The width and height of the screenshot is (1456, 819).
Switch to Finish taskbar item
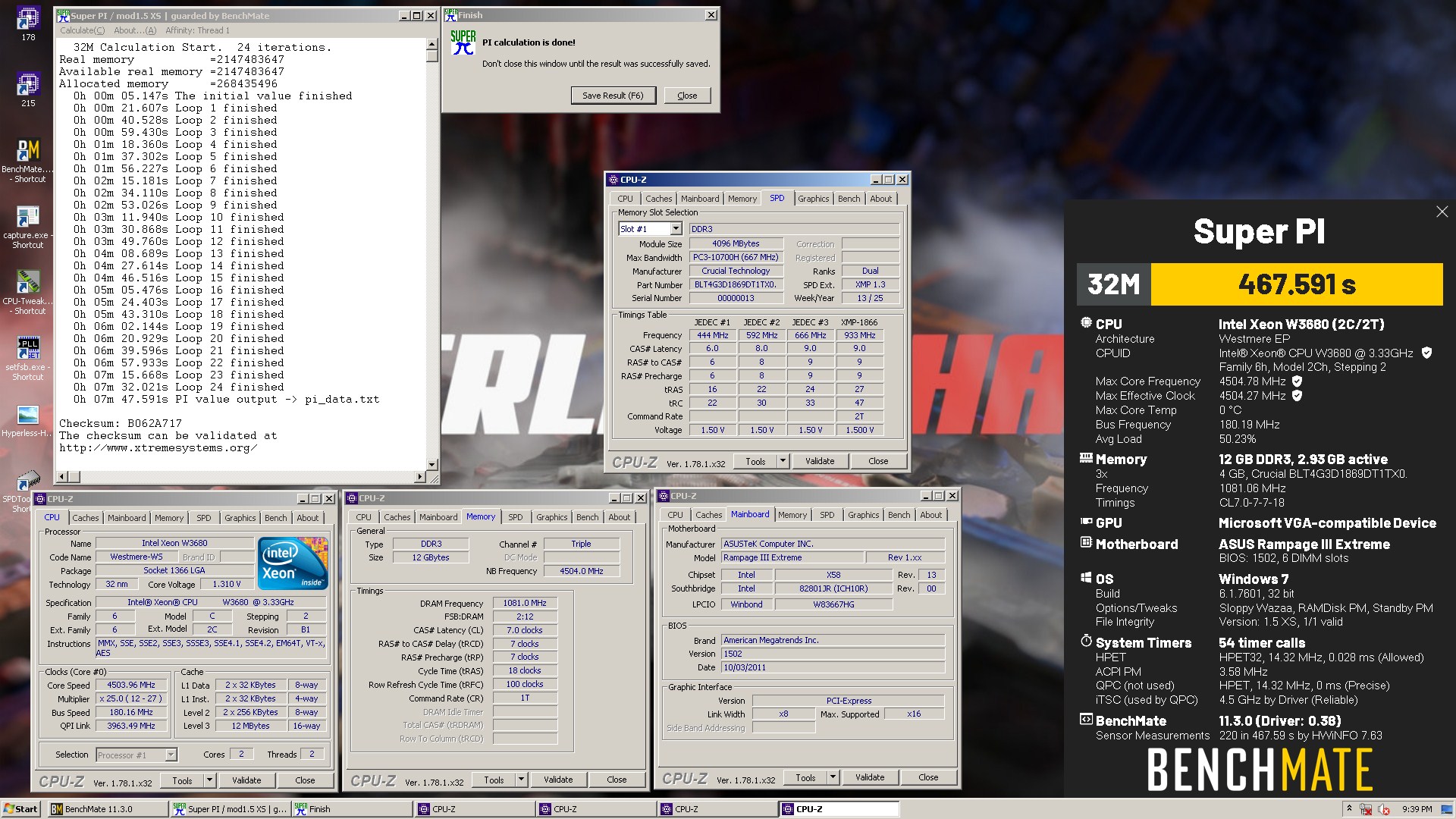[351, 809]
